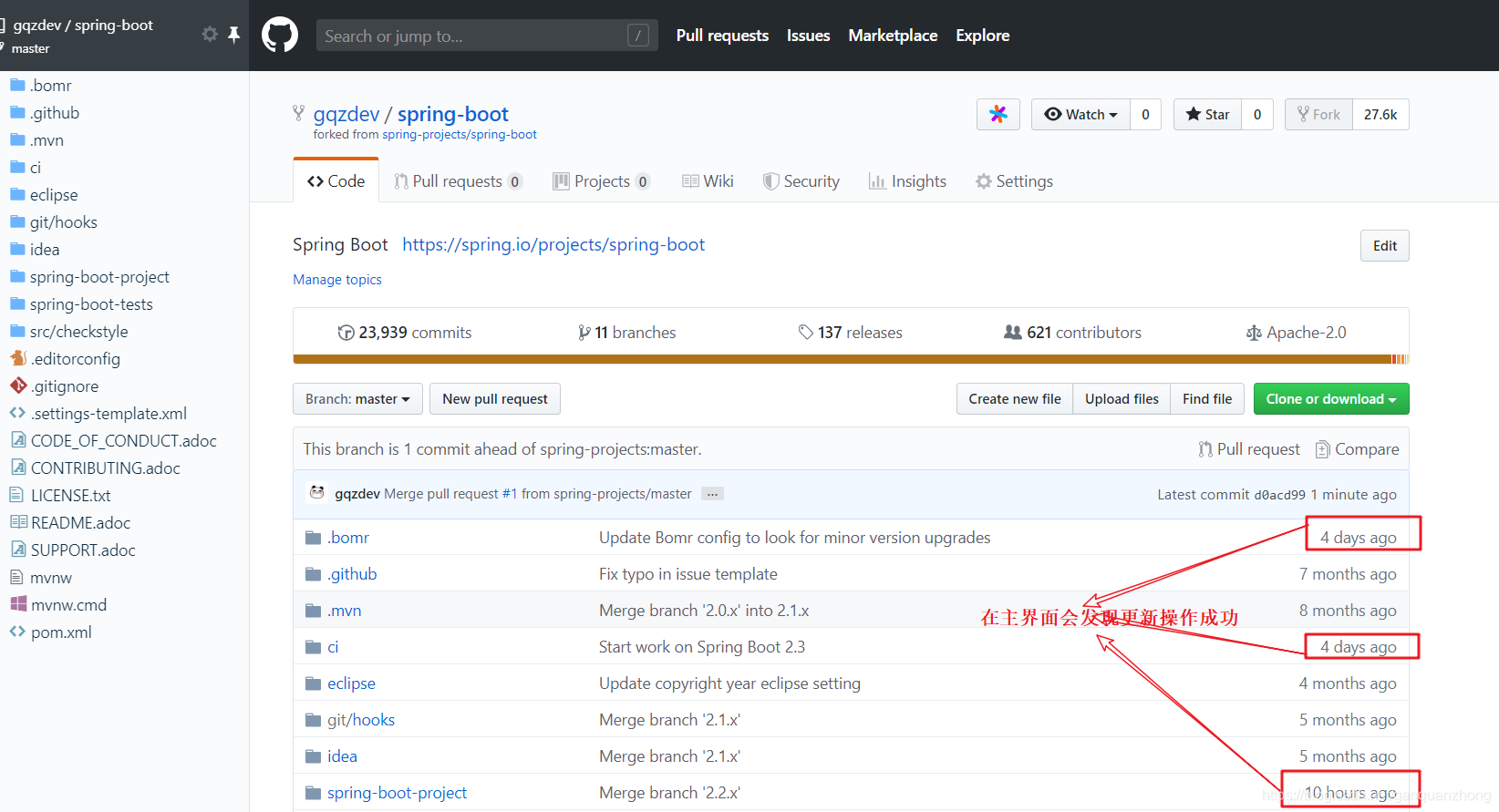Expand the ci folder in sidebar tree

[35, 168]
